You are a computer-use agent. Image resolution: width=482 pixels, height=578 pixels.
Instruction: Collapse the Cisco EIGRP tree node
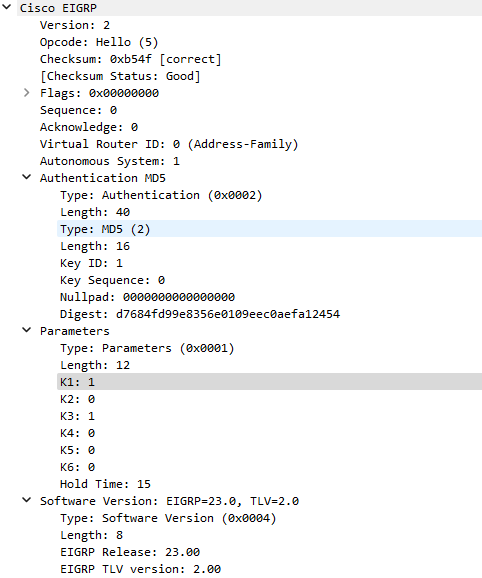coord(7,6)
